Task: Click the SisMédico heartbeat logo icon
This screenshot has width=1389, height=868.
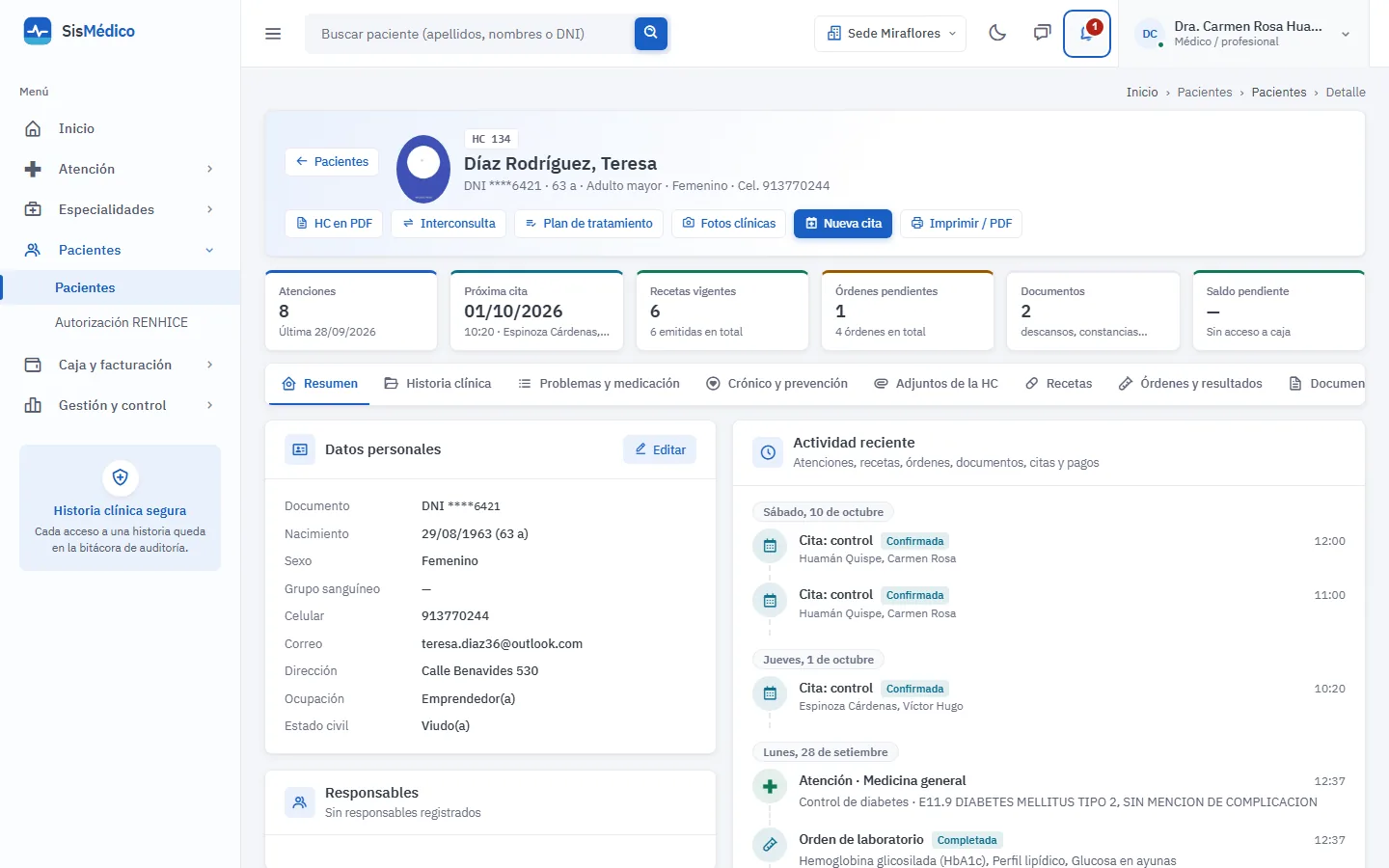Action: [x=38, y=31]
